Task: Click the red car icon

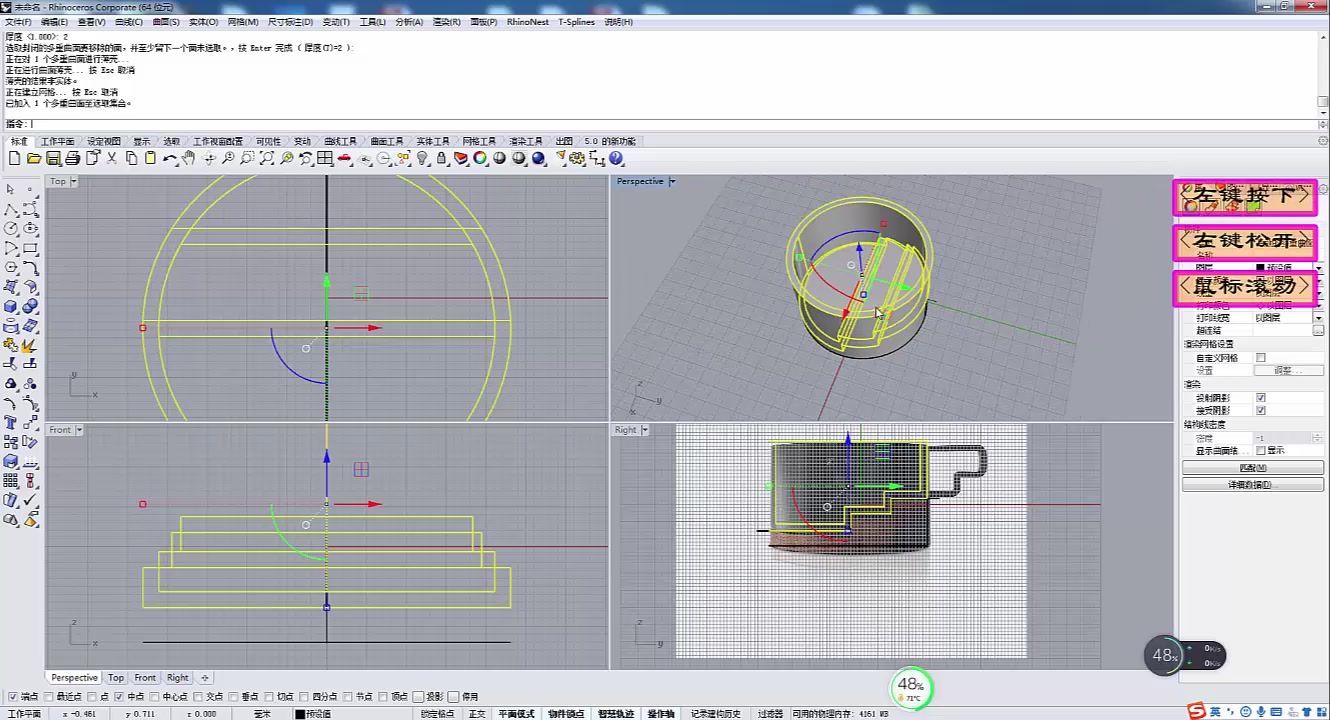Action: [345, 158]
